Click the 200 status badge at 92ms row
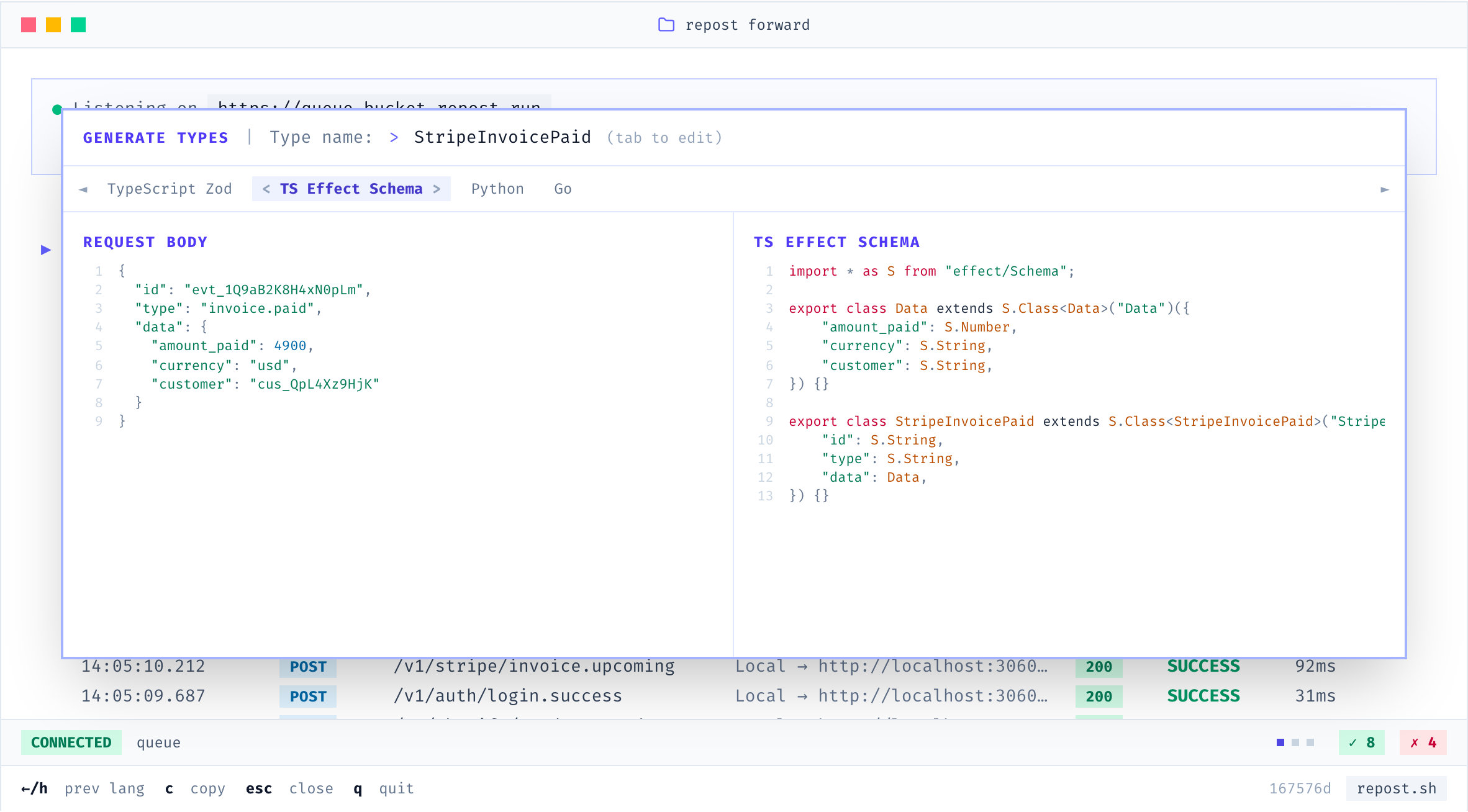The image size is (1468, 812). point(1099,667)
